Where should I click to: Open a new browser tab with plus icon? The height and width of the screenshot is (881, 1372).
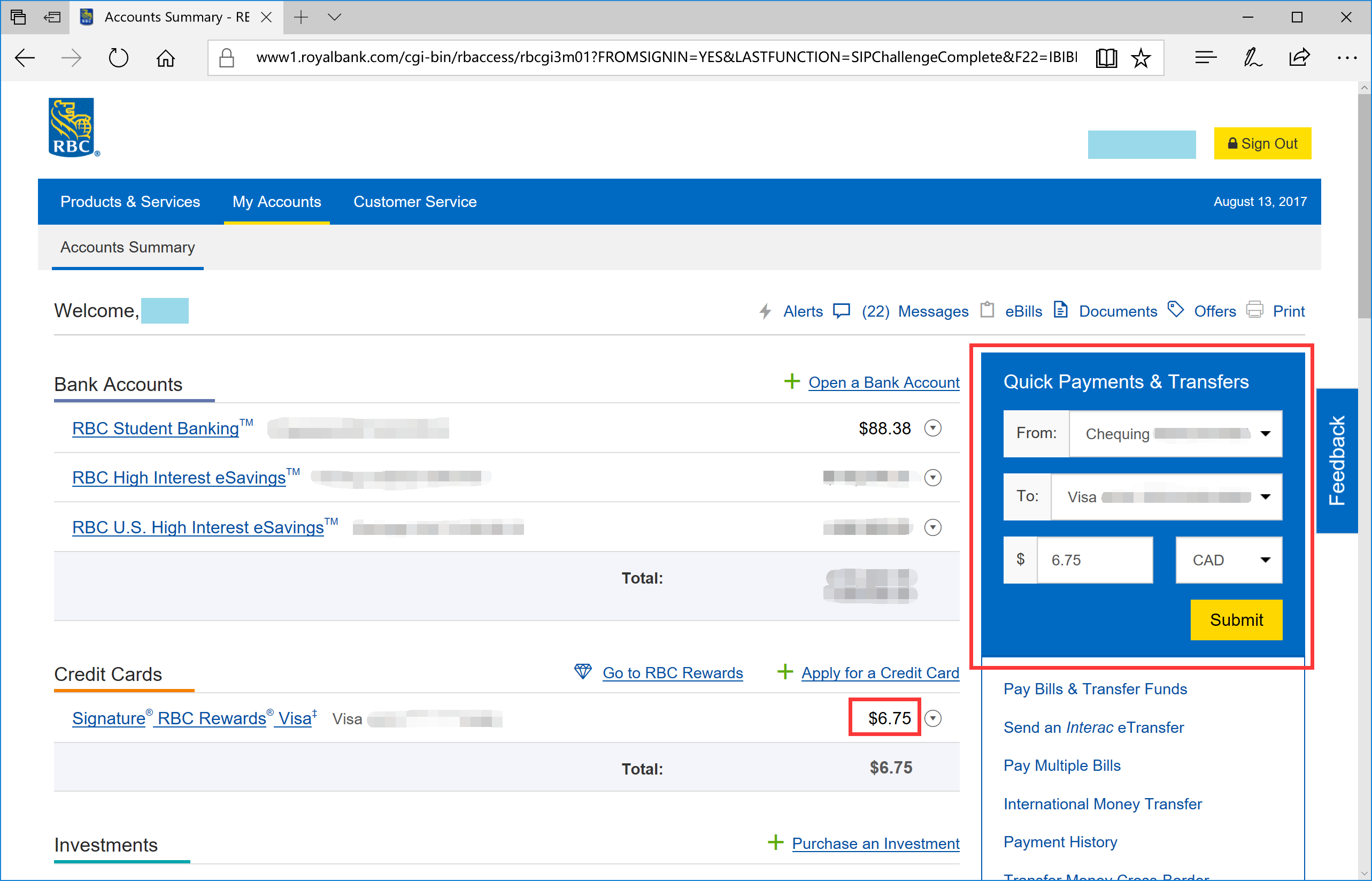[x=300, y=17]
